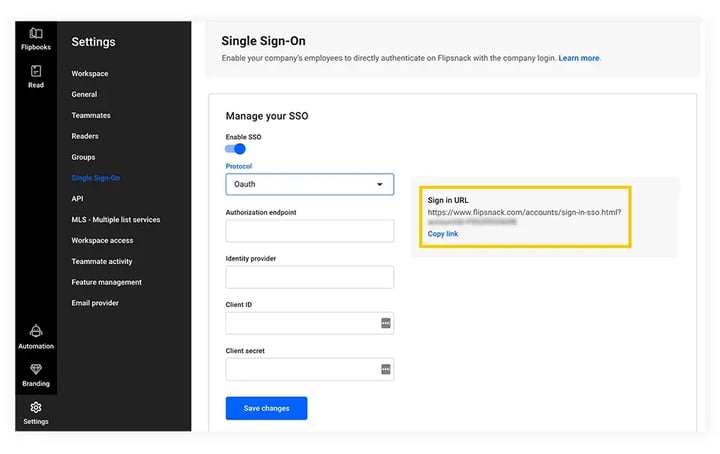Viewport: 720px width, 454px height.
Task: Open Feature management settings
Action: point(107,282)
